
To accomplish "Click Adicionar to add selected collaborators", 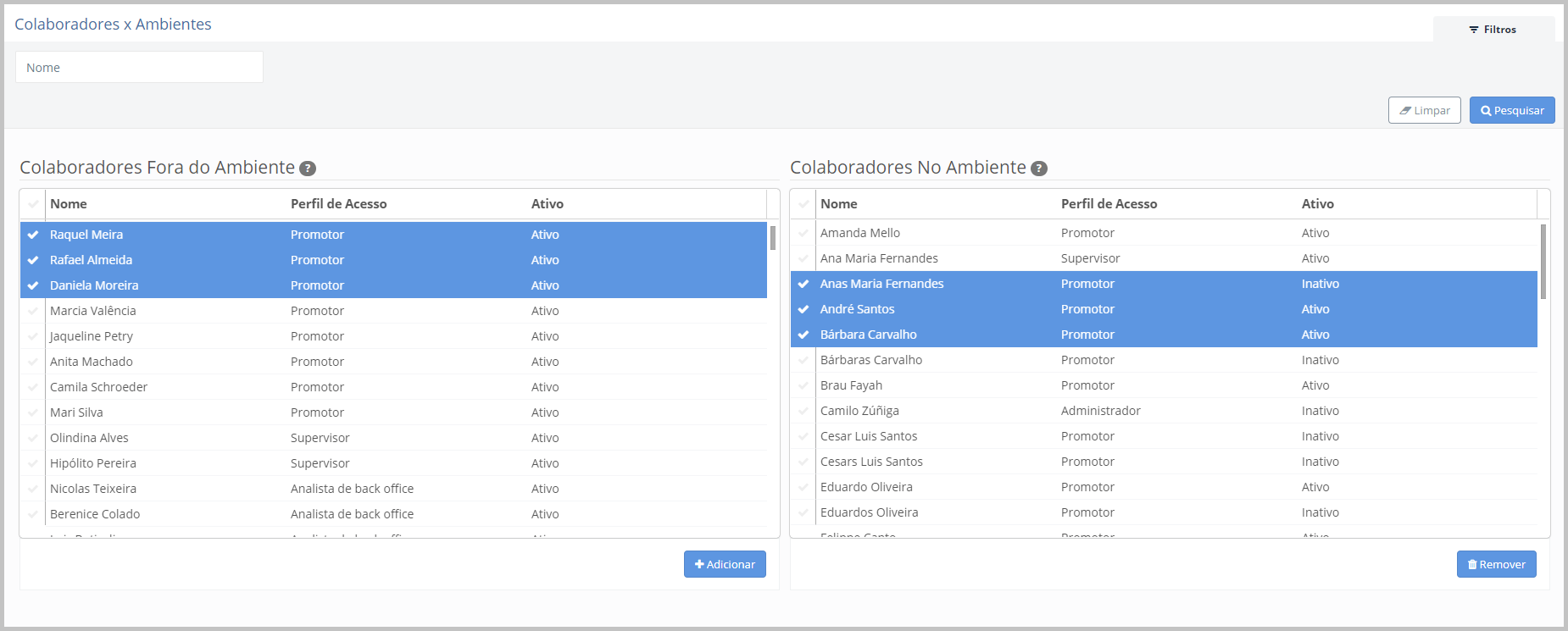I will tap(725, 564).
